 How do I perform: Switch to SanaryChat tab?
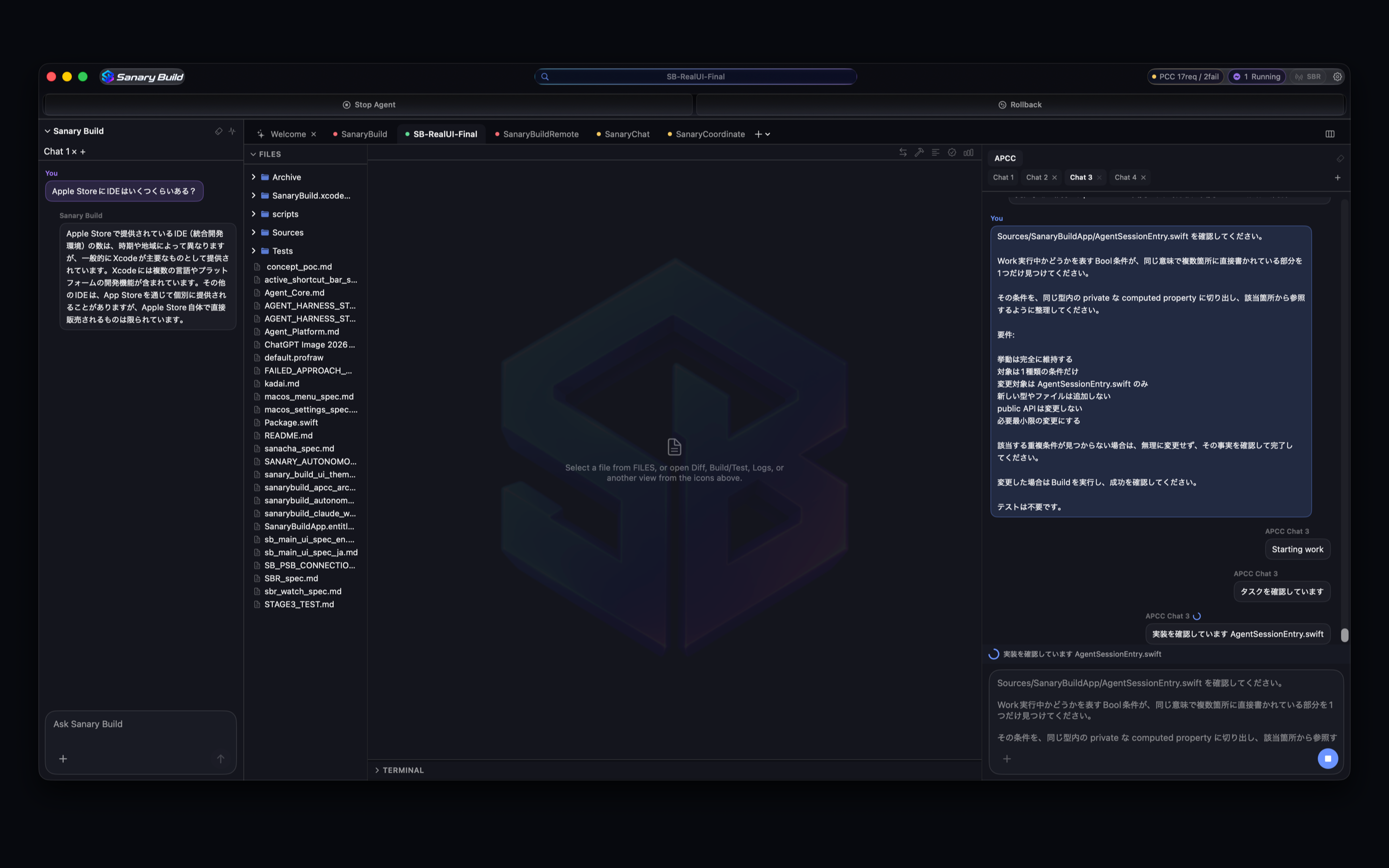[x=623, y=134]
